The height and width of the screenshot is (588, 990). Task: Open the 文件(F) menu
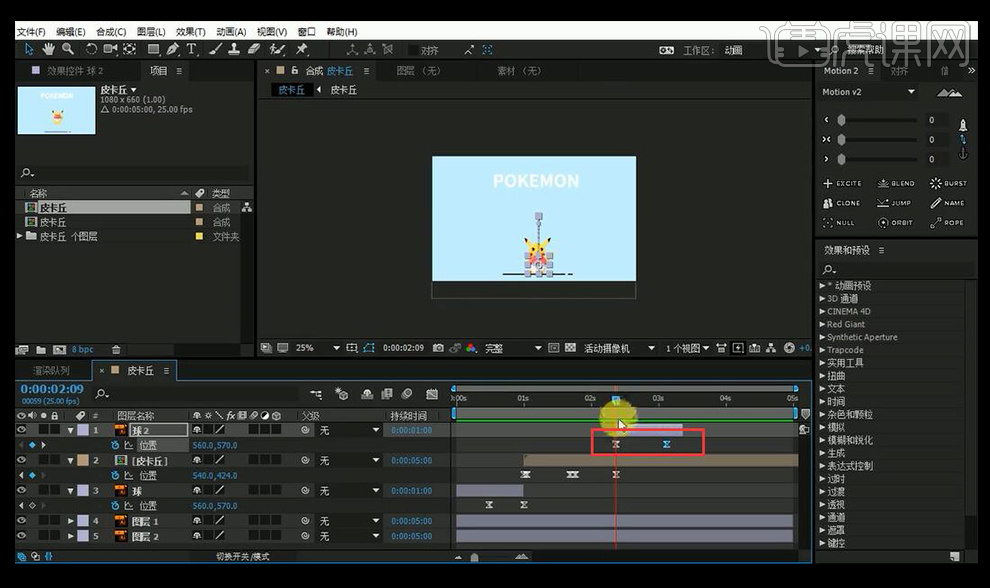click(x=31, y=32)
